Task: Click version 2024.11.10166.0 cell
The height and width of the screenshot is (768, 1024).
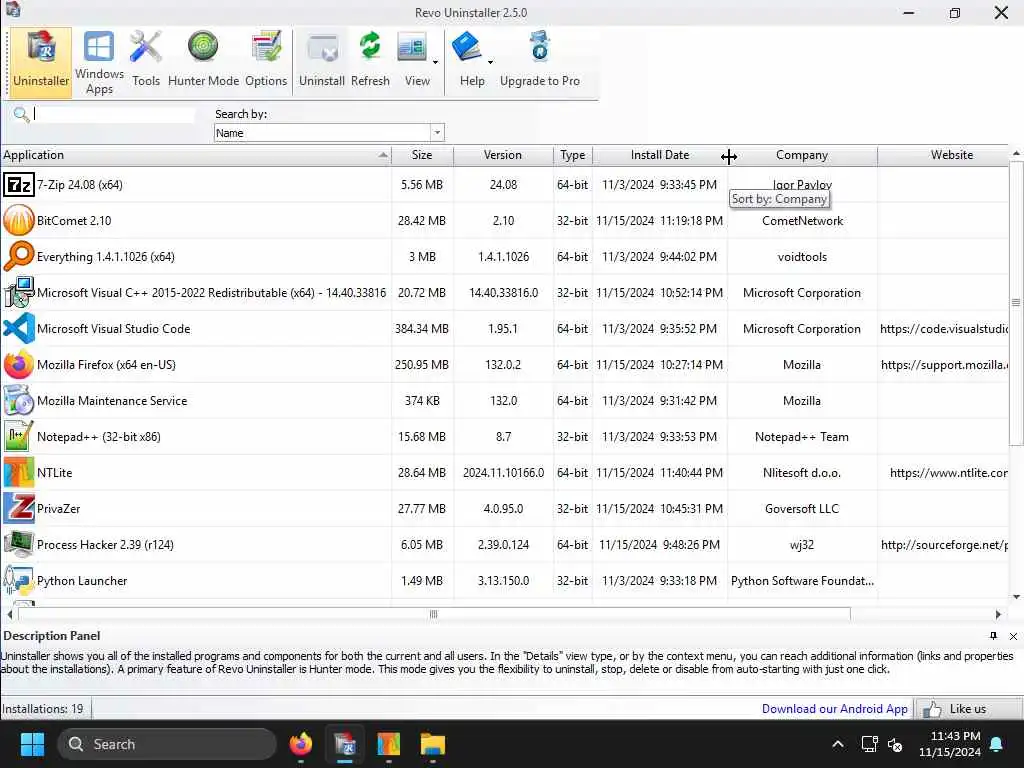Action: [503, 473]
